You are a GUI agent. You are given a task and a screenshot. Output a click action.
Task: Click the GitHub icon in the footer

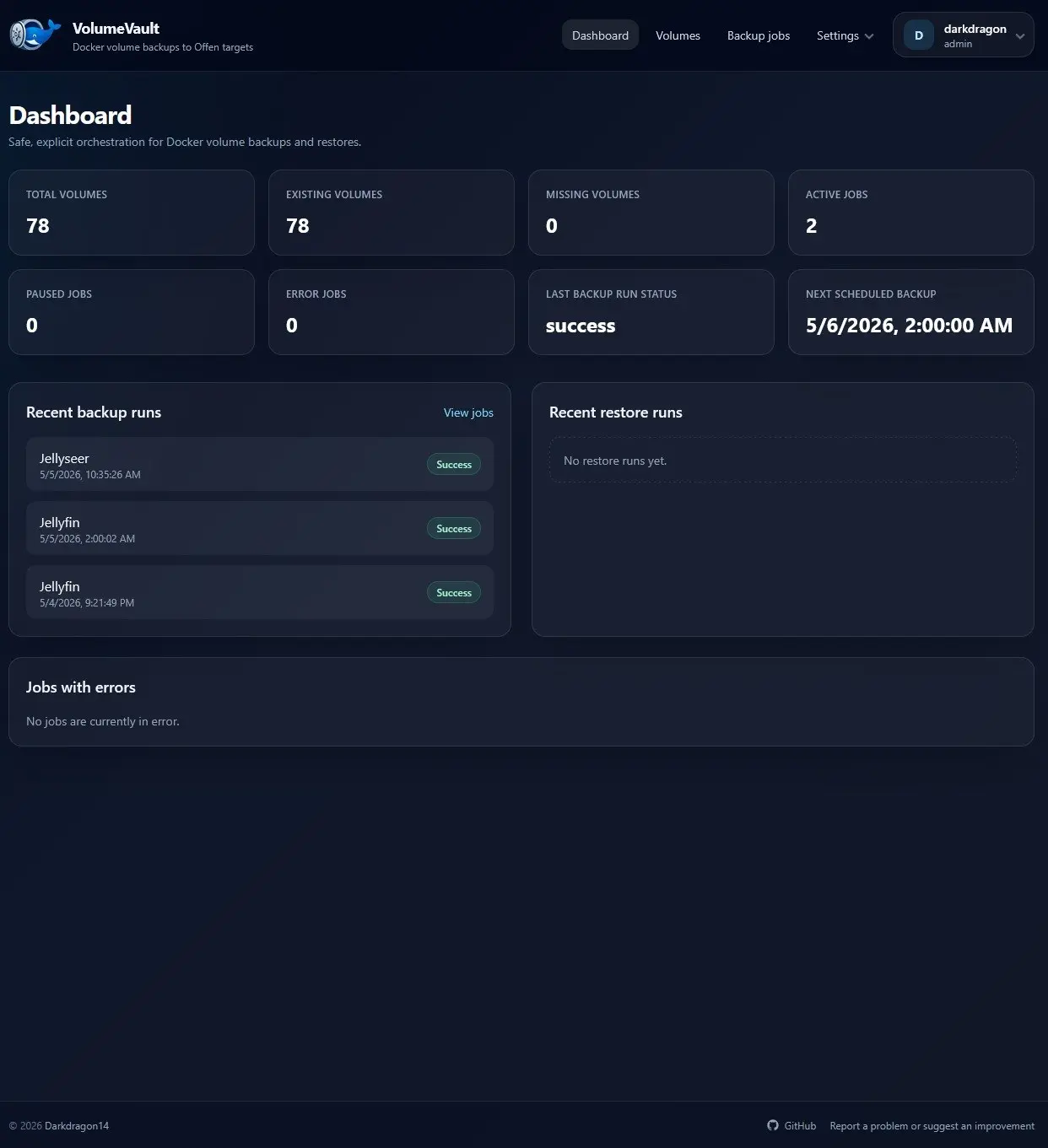[773, 1125]
